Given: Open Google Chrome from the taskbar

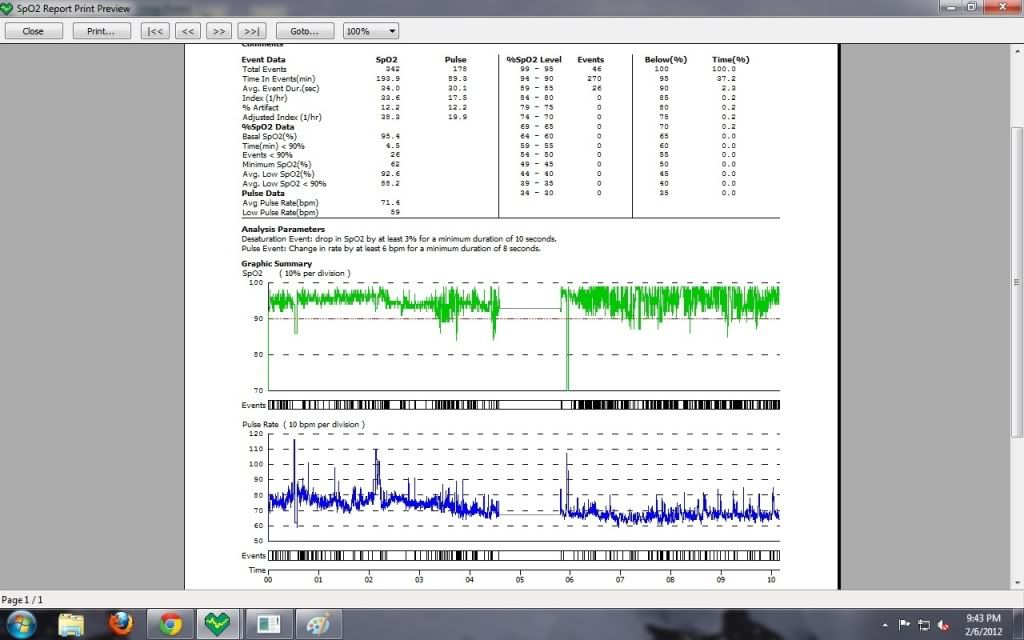Looking at the screenshot, I should click(x=170, y=624).
